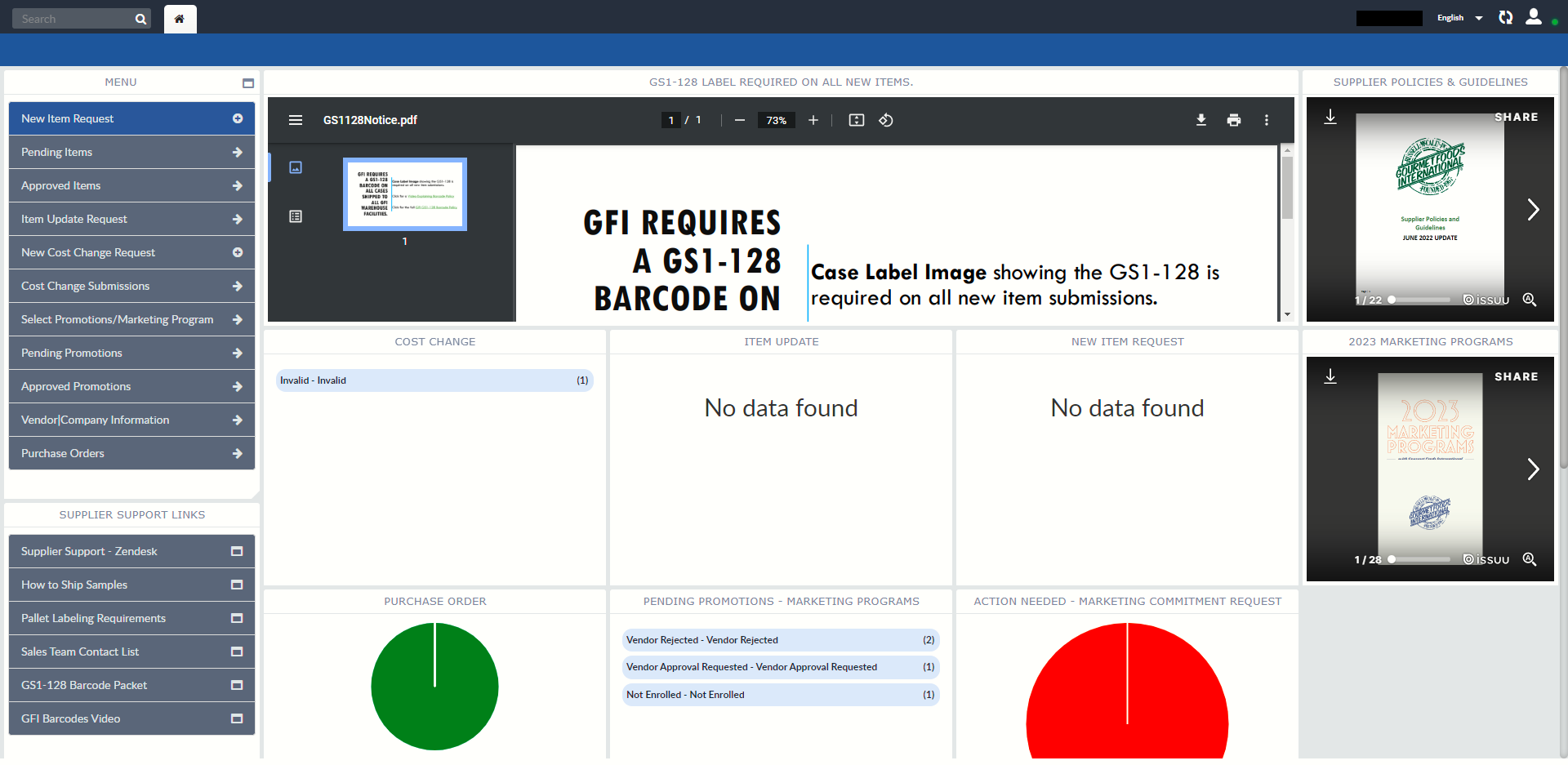Click plus icon on New Cost Change Request
The width and height of the screenshot is (1568, 765).
(238, 252)
